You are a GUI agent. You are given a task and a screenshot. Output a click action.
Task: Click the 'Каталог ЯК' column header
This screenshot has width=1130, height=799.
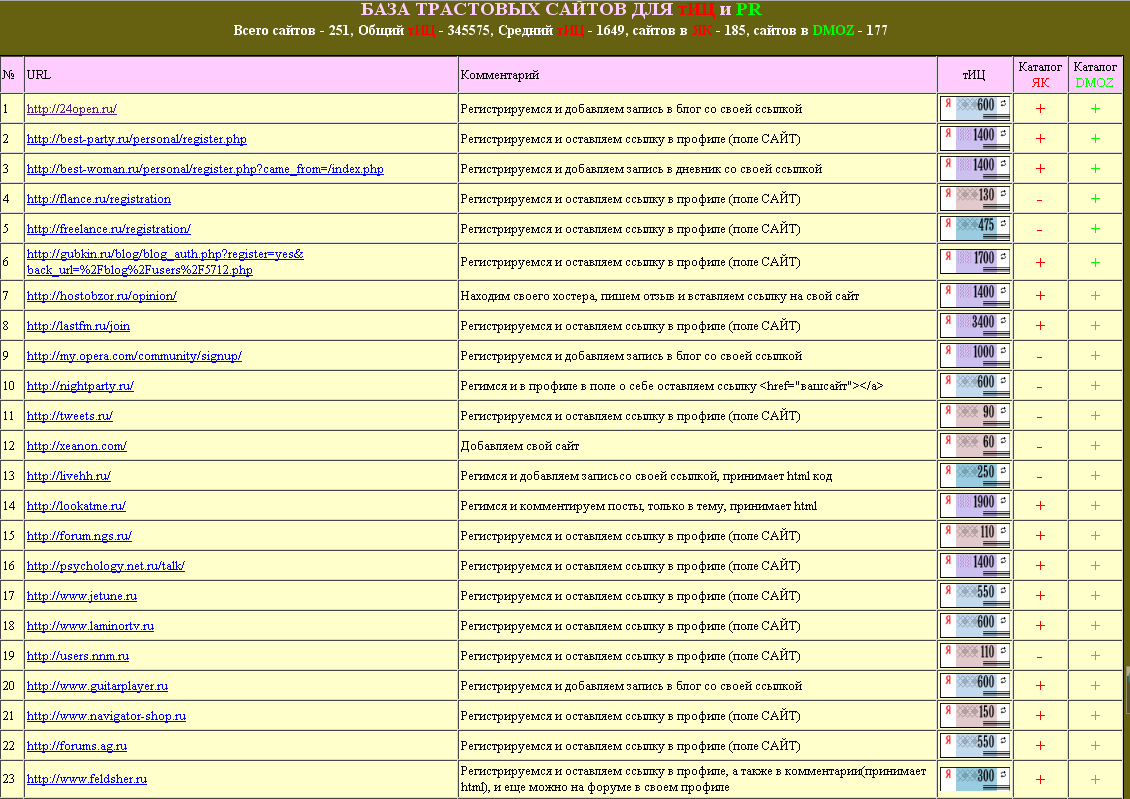pos(1040,75)
